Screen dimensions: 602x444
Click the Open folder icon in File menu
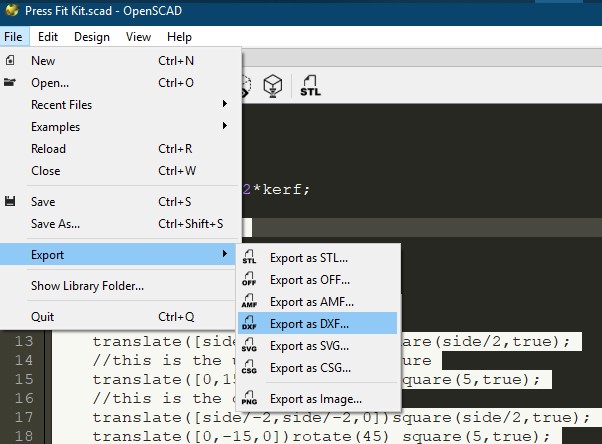[x=10, y=82]
